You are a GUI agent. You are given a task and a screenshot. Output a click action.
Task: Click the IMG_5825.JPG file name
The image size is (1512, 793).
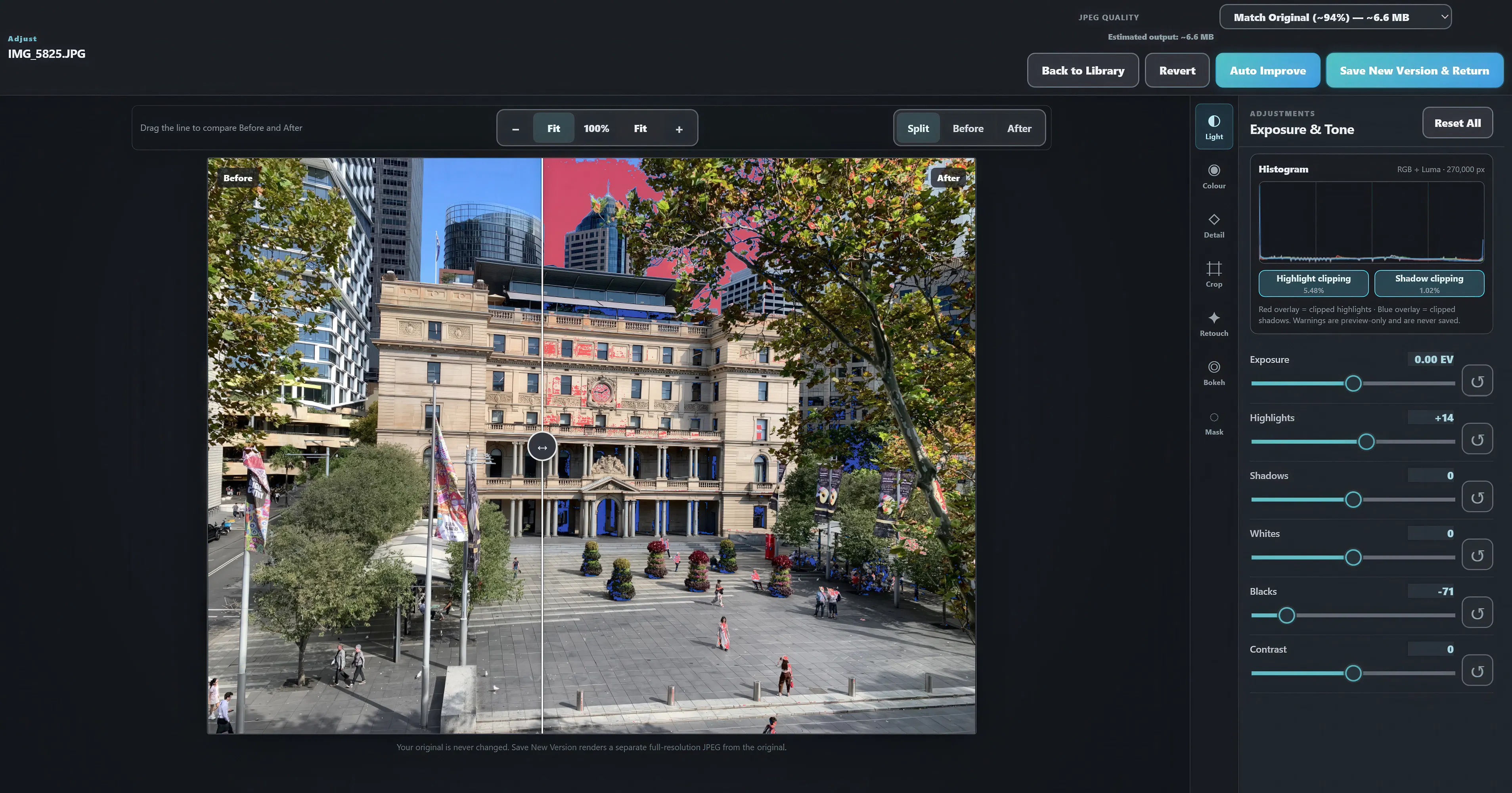click(x=46, y=54)
